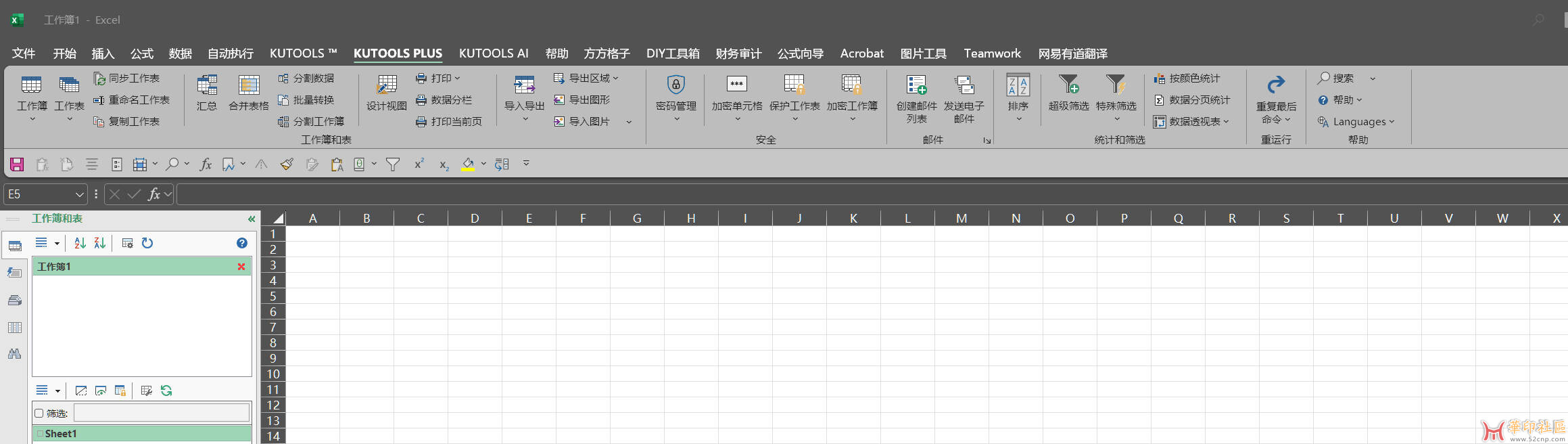Screen dimensions: 1568x444
Task: Click the binoculars find icon in side pane
Action: [x=14, y=354]
